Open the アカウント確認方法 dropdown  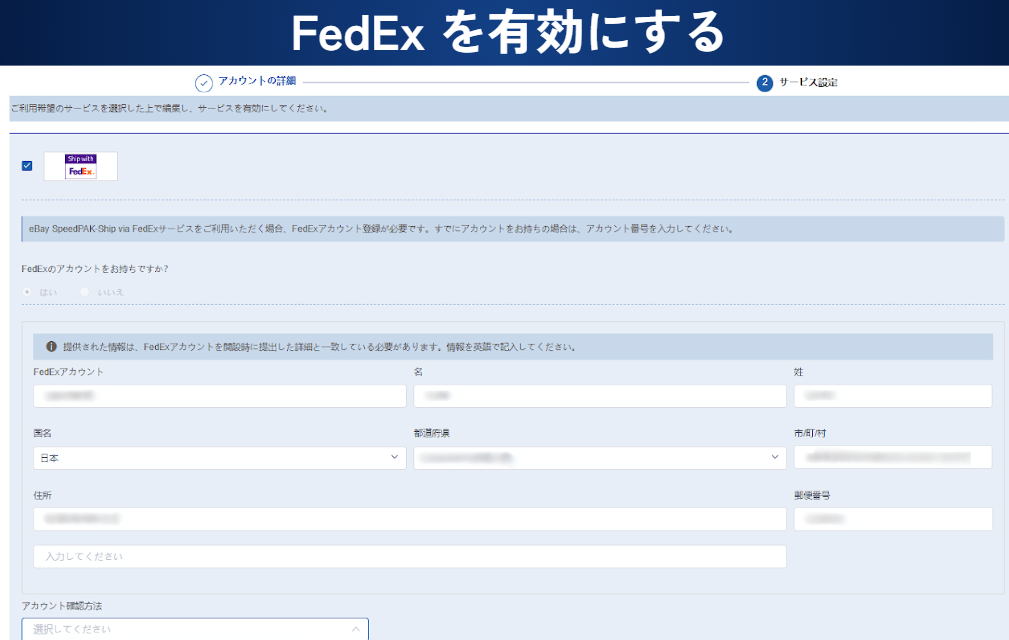195,629
